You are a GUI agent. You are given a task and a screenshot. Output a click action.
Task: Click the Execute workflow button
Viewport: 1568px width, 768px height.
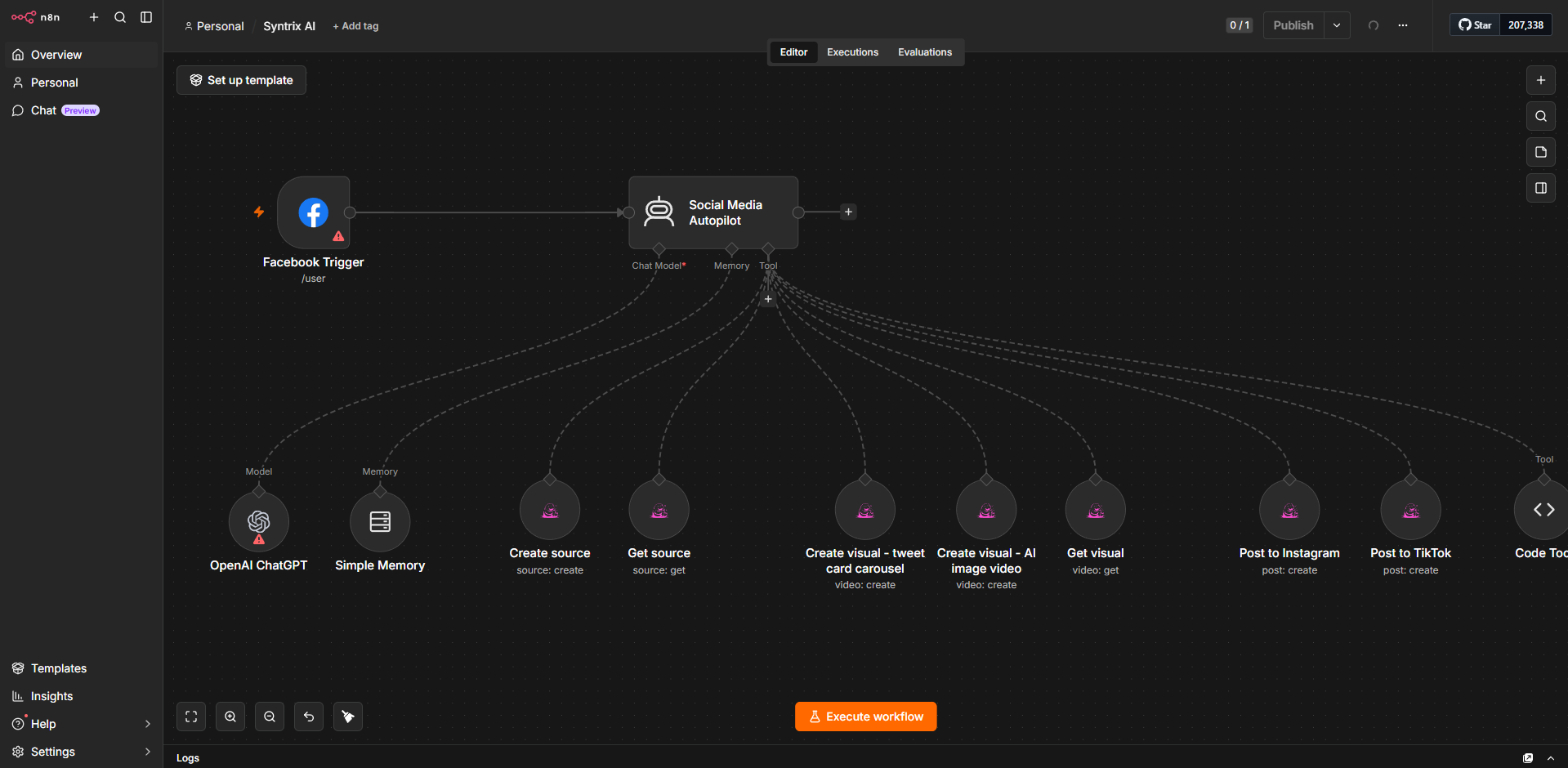tap(866, 717)
